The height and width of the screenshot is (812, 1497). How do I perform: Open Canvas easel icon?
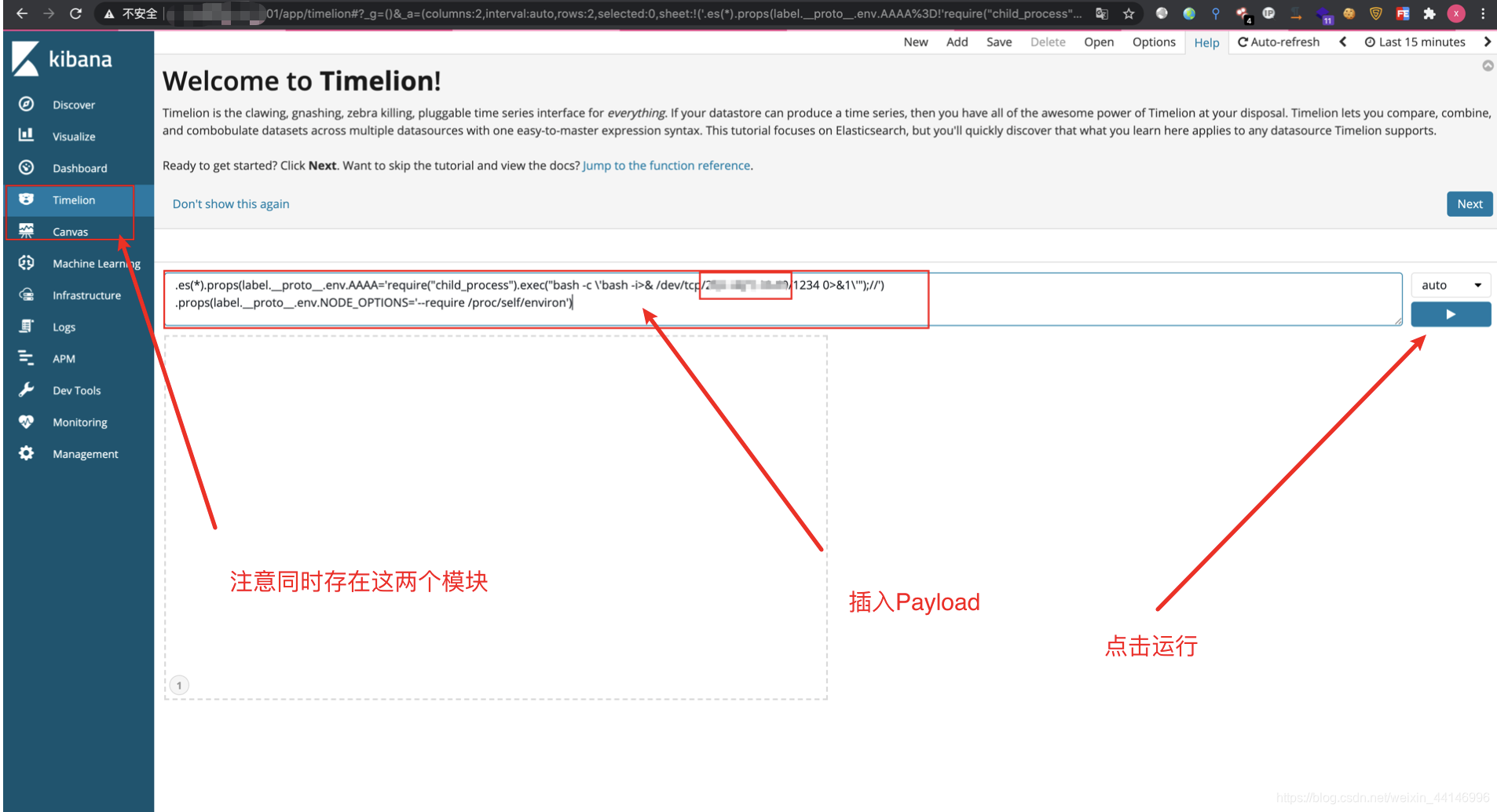(26, 231)
